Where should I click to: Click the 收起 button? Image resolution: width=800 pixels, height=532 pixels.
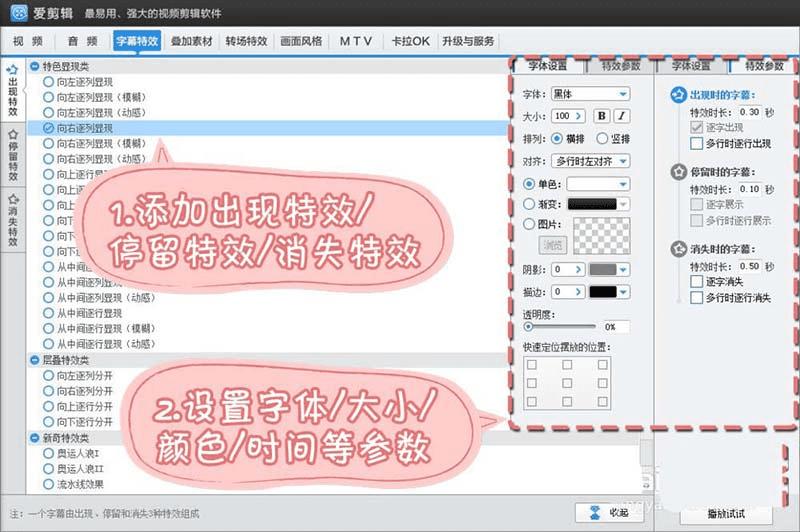pyautogui.click(x=609, y=513)
